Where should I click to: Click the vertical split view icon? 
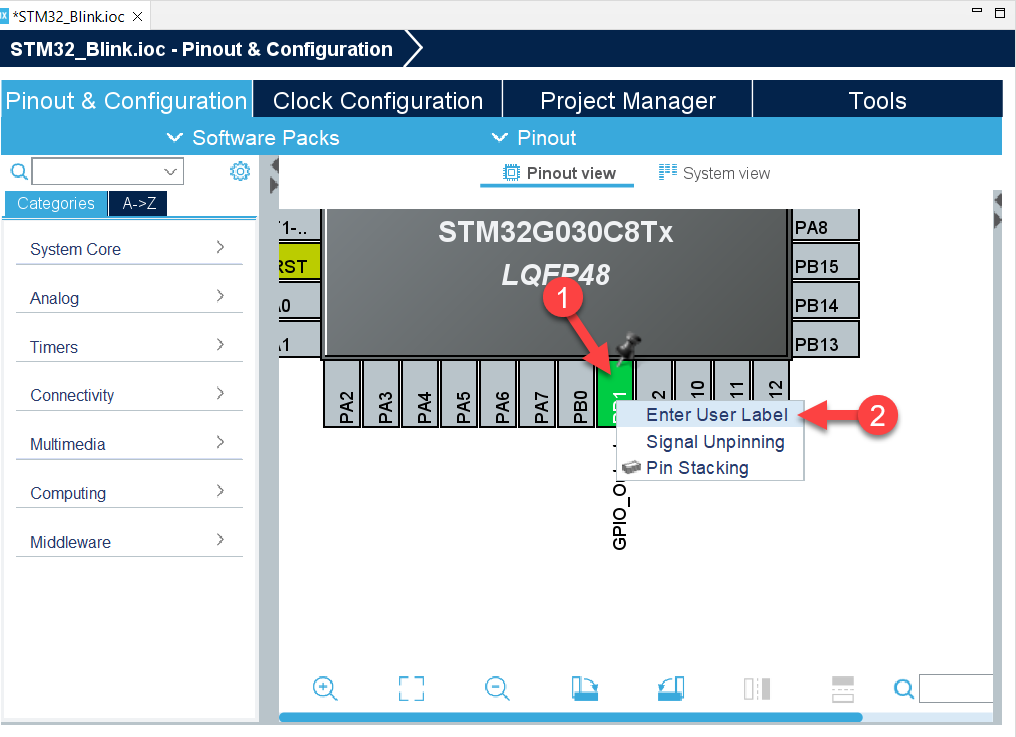coord(757,688)
